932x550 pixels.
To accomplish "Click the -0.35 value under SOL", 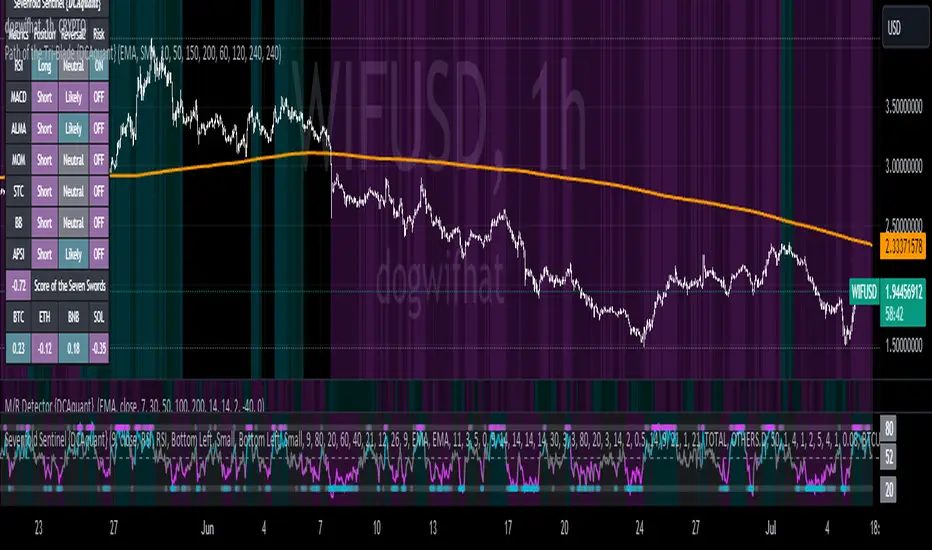I will pos(99,348).
